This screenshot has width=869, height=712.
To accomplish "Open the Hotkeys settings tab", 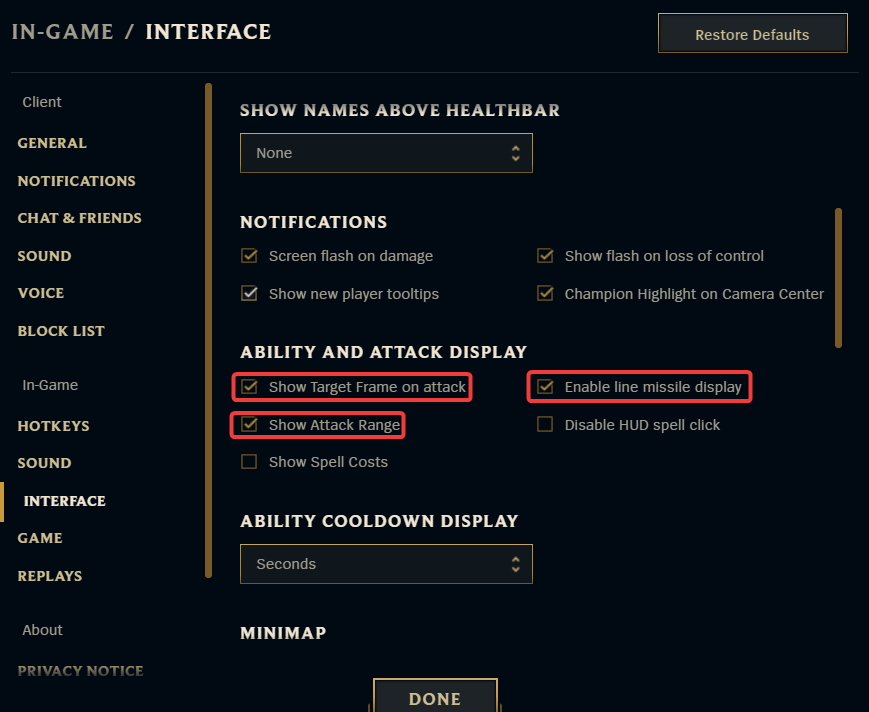I will point(53,426).
